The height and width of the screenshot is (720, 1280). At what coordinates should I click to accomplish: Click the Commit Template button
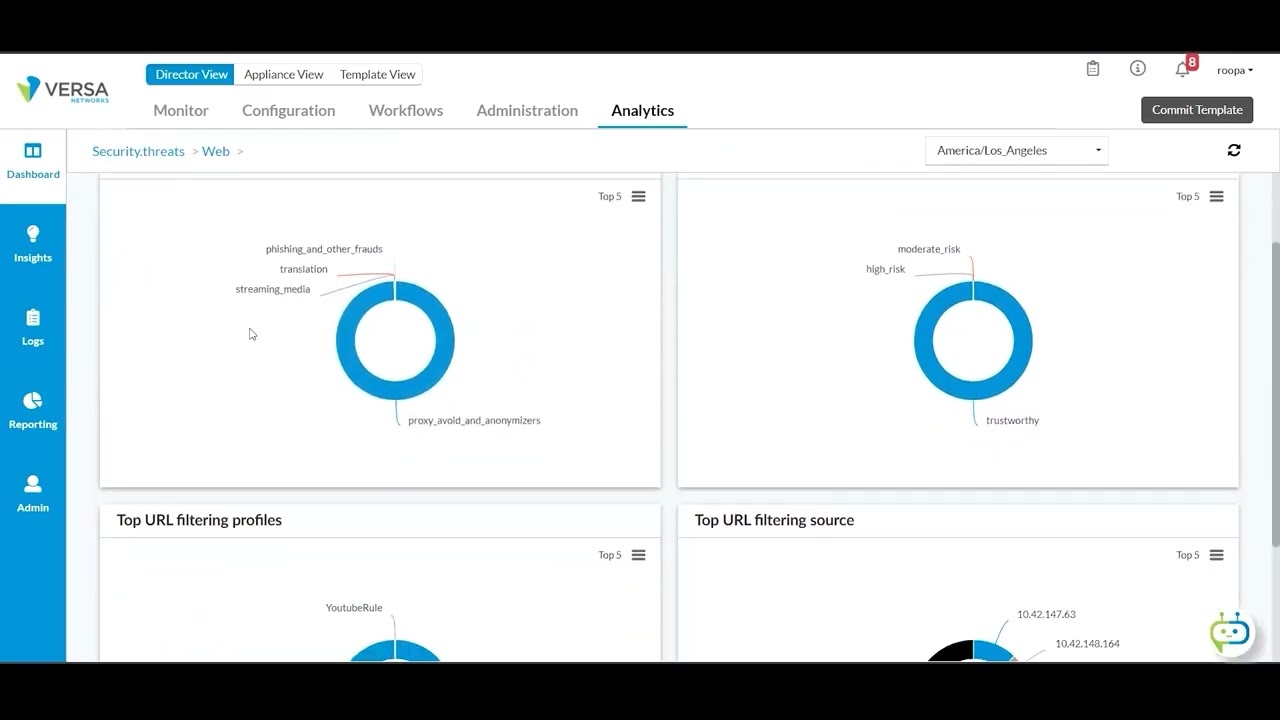tap(1197, 110)
